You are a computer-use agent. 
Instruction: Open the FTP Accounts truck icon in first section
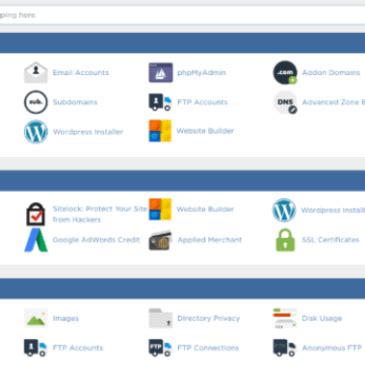click(160, 102)
